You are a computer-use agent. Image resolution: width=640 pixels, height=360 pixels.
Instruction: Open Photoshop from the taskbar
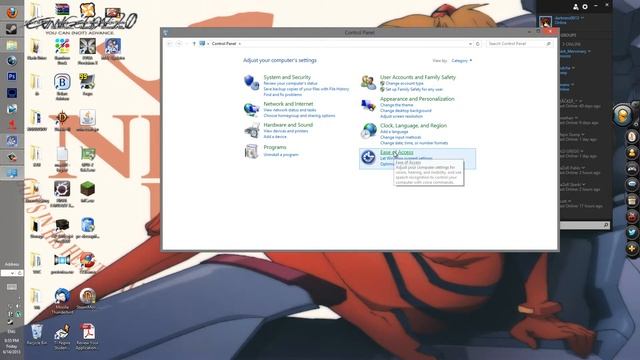click(x=12, y=76)
